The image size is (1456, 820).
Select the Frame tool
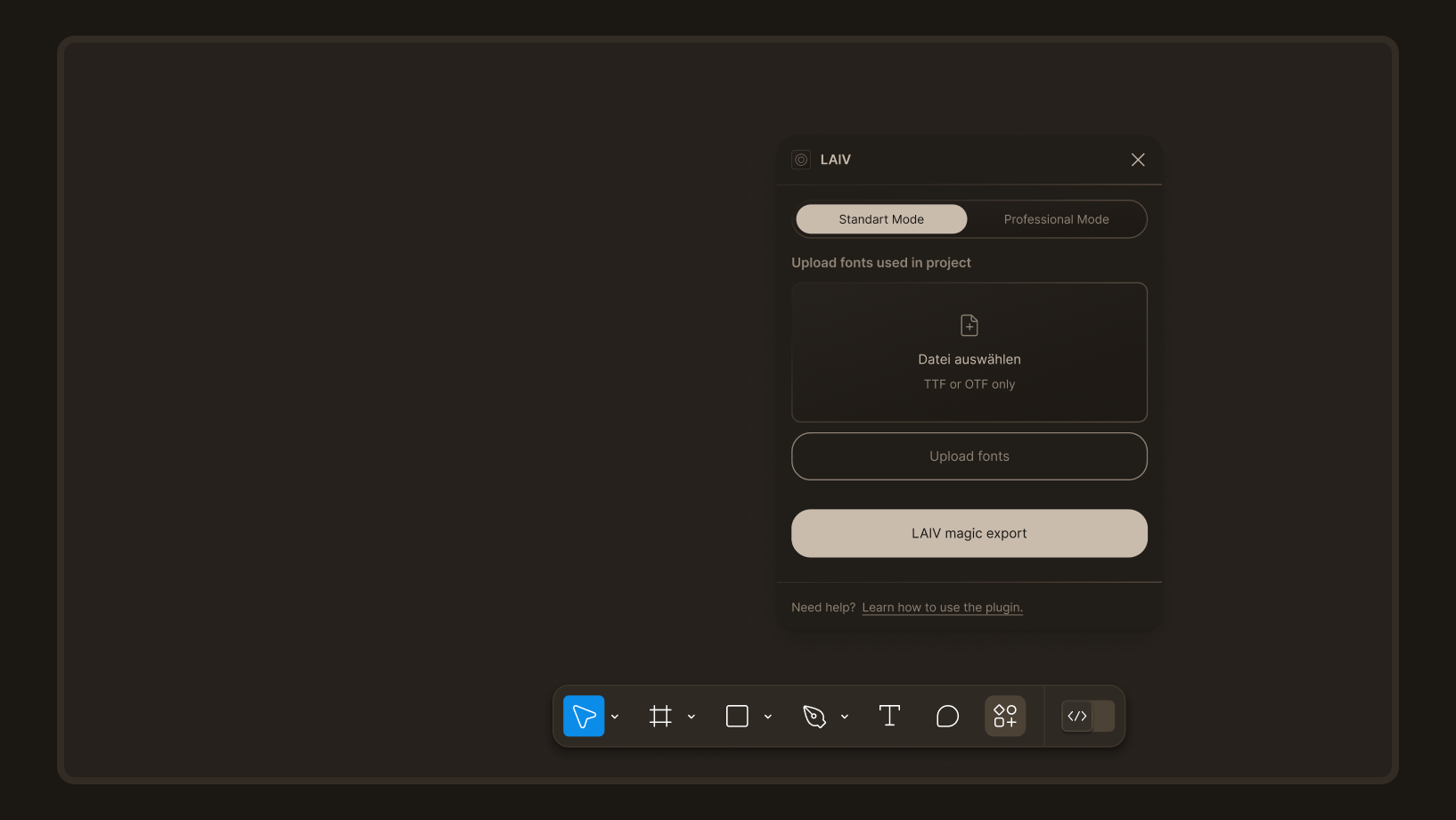click(x=660, y=716)
